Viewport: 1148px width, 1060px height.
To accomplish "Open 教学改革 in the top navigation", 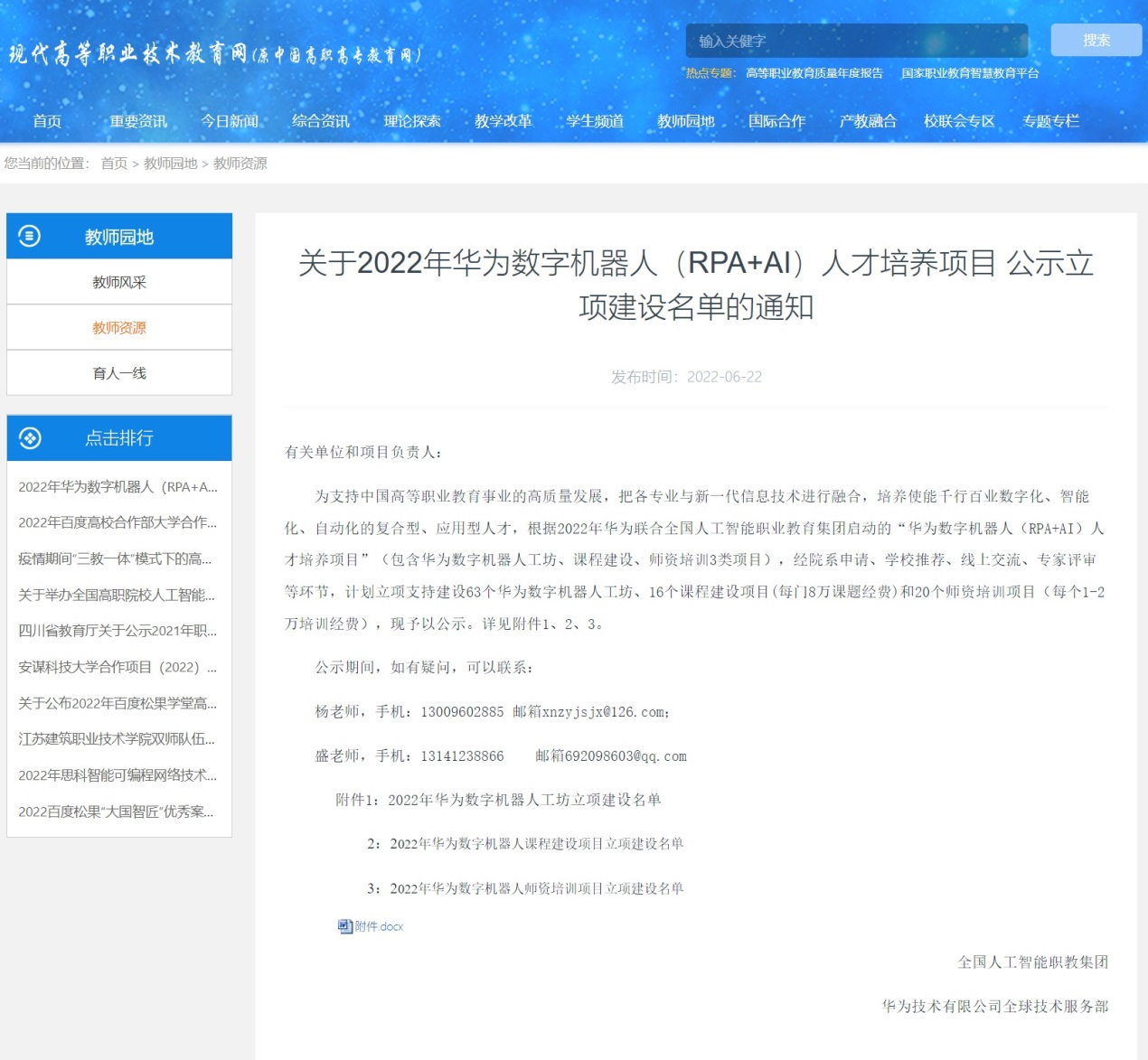I will 503,121.
